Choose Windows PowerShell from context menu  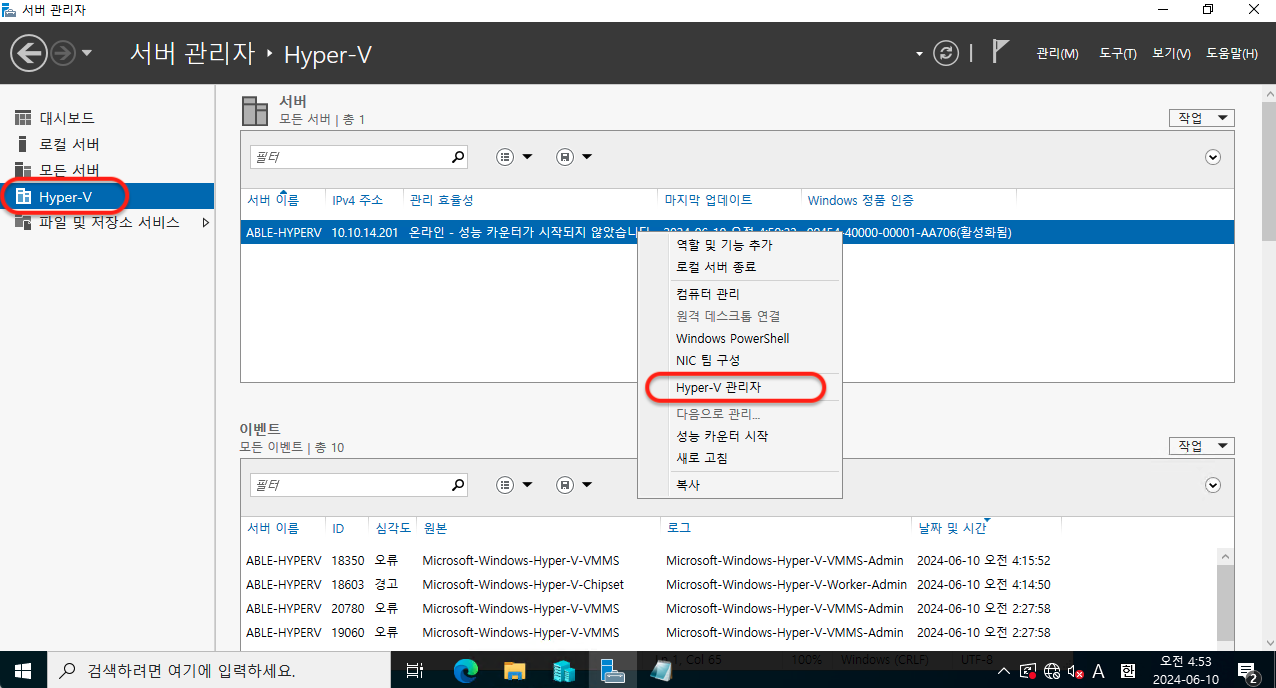(732, 338)
